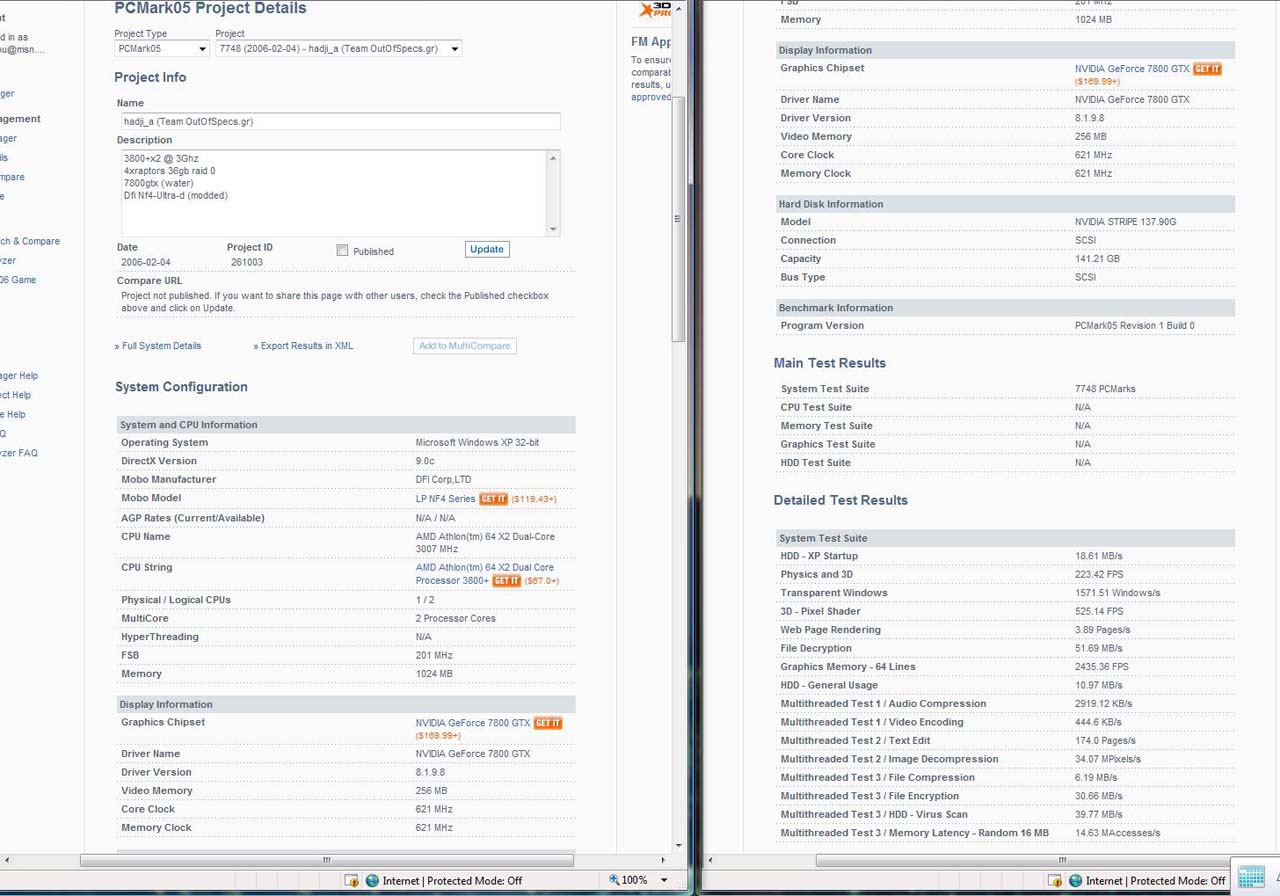This screenshot has width=1280, height=896.
Task: Open the Full System Details link
Action: (161, 346)
